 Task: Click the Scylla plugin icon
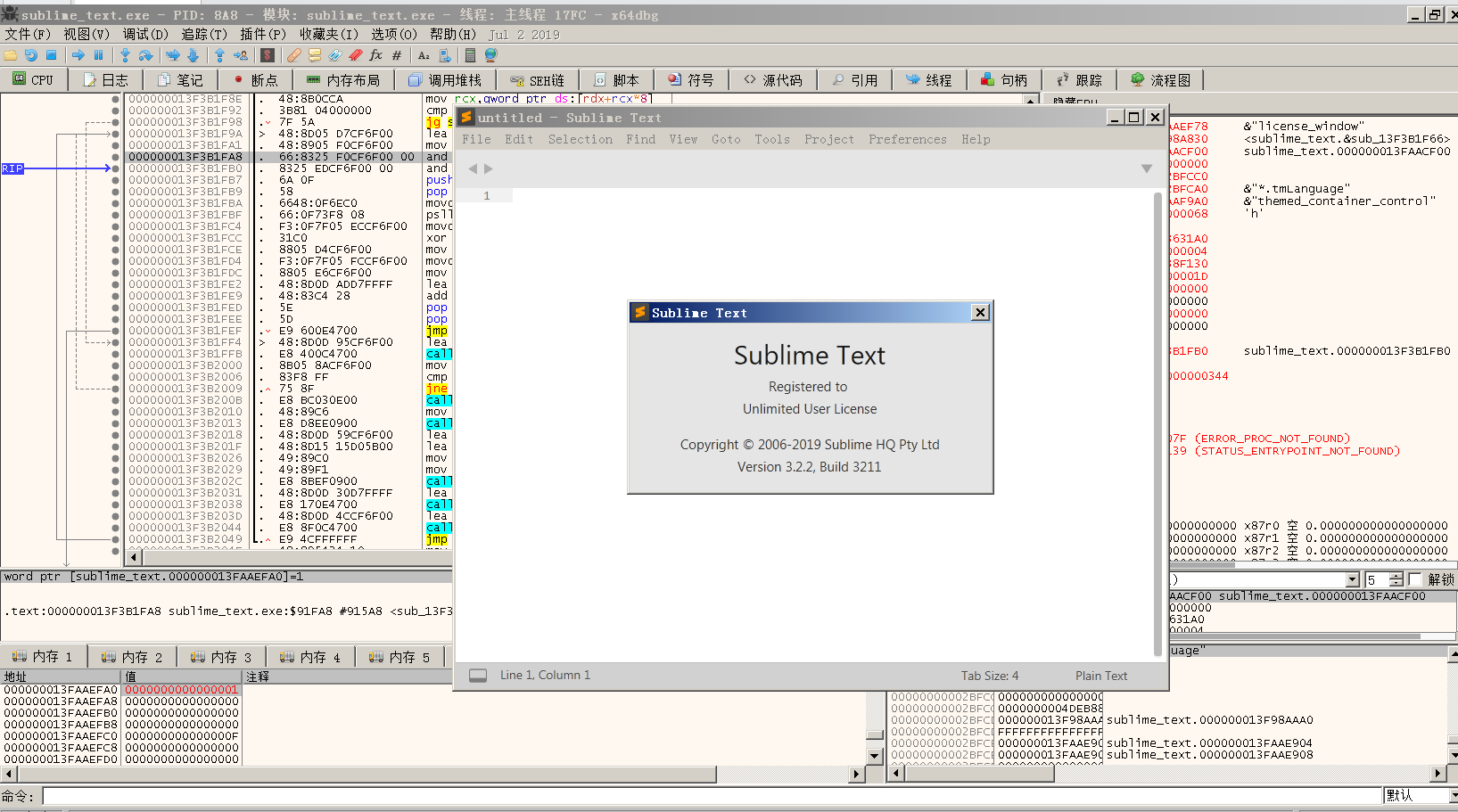[267, 55]
